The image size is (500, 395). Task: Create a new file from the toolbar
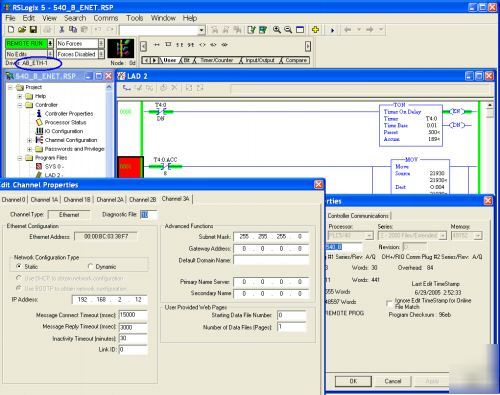(11, 30)
